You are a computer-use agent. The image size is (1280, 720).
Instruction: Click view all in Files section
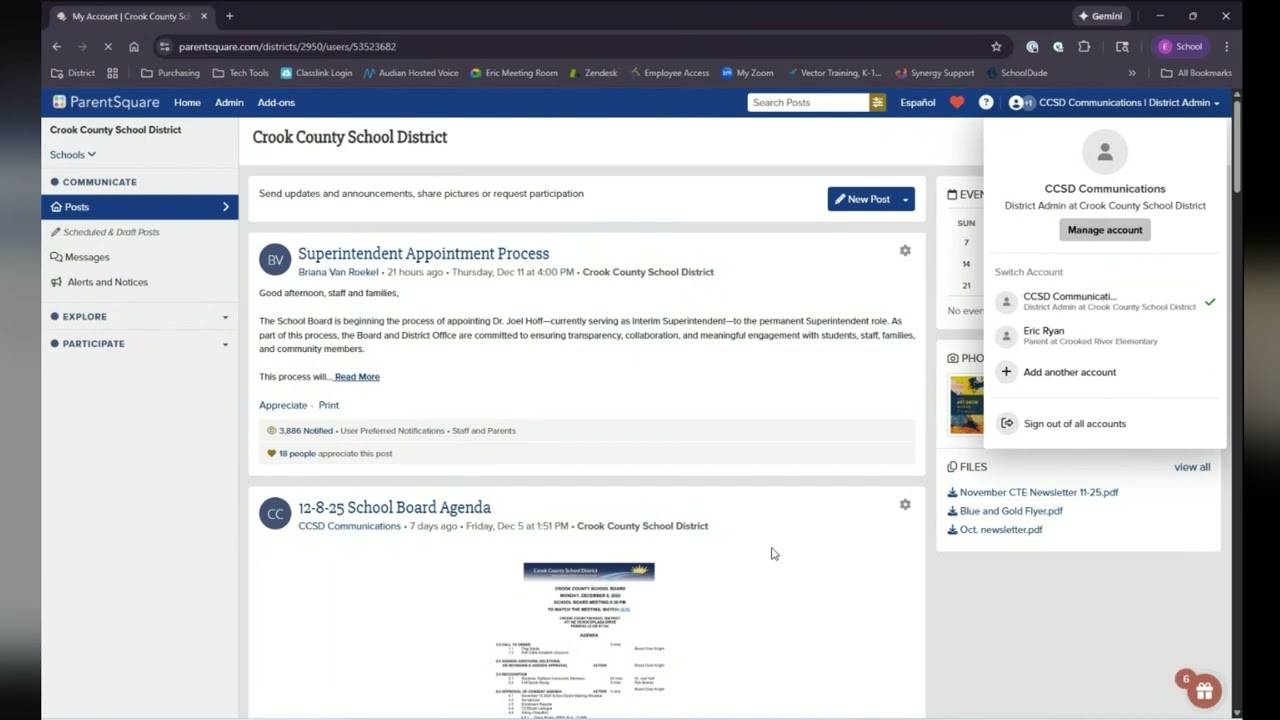(x=1192, y=467)
